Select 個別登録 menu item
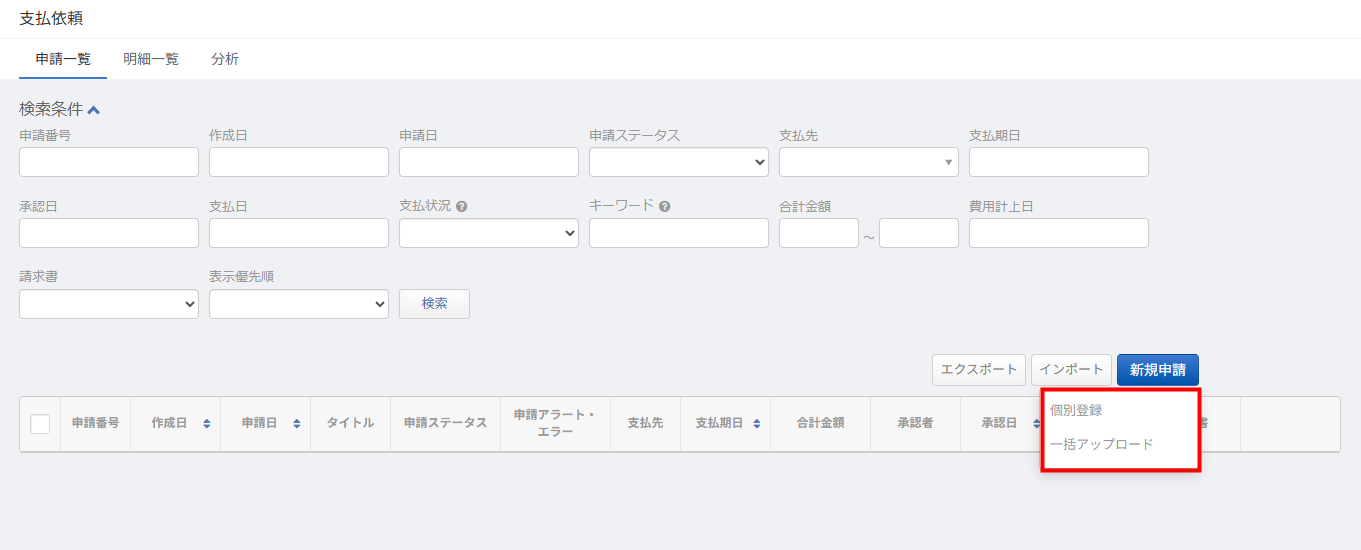The height and width of the screenshot is (550, 1361). [x=1076, y=410]
